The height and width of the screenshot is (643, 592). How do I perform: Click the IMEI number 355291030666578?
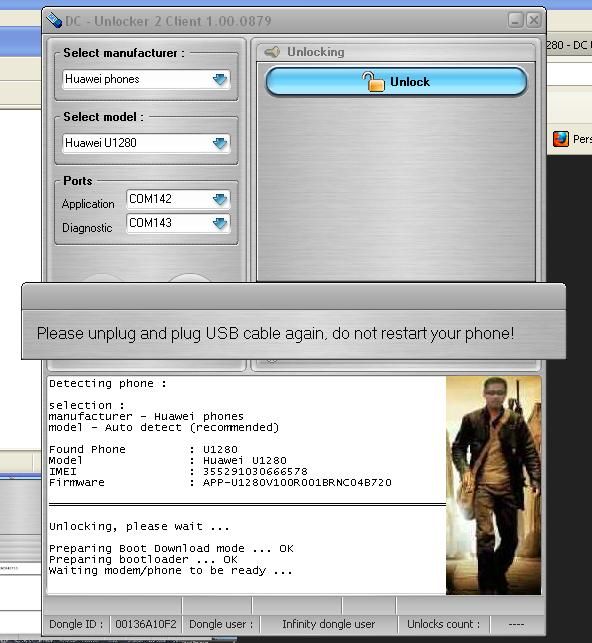[x=255, y=472]
